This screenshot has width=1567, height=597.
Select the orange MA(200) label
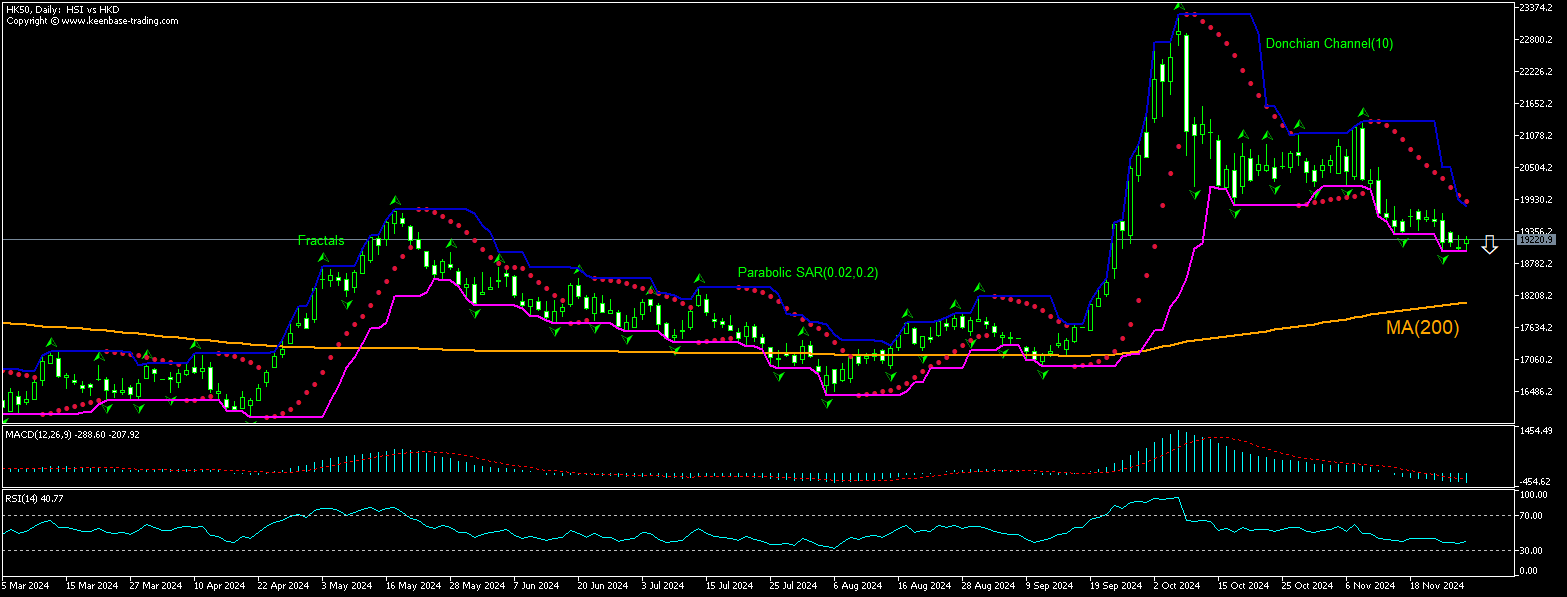coord(1422,327)
